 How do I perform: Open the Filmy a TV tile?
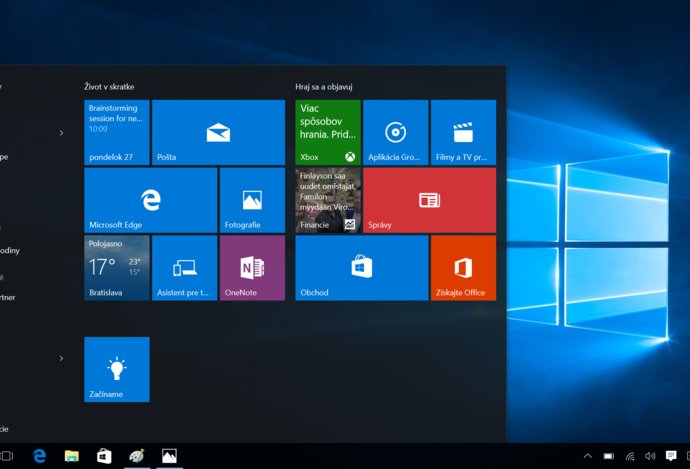click(463, 132)
